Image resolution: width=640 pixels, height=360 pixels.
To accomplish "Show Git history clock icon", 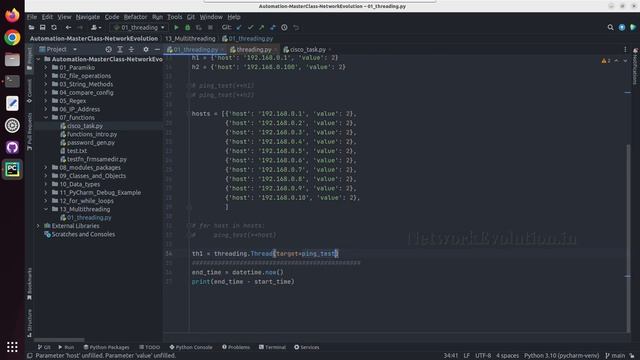I will [x=284, y=27].
